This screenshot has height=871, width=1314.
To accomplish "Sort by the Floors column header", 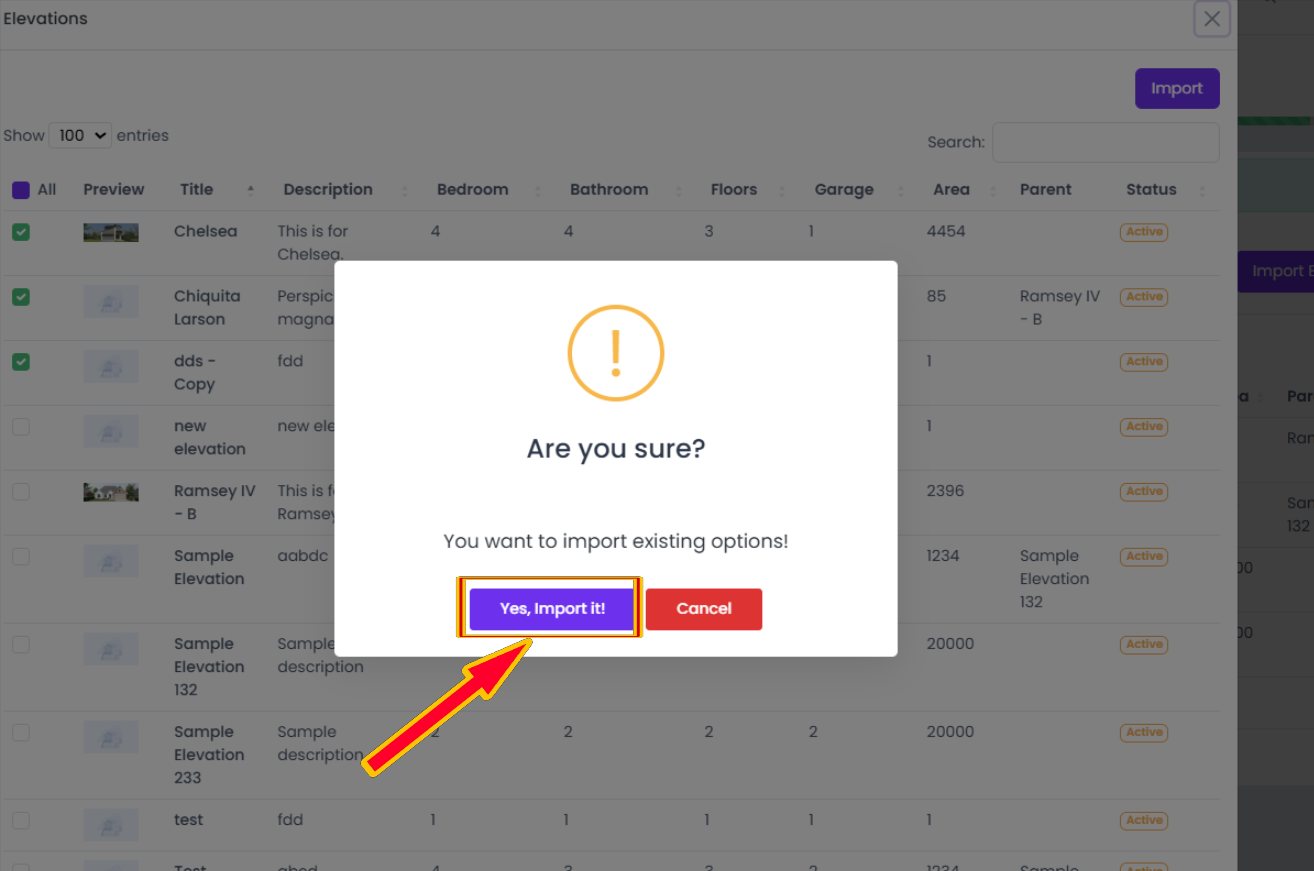I will (734, 189).
